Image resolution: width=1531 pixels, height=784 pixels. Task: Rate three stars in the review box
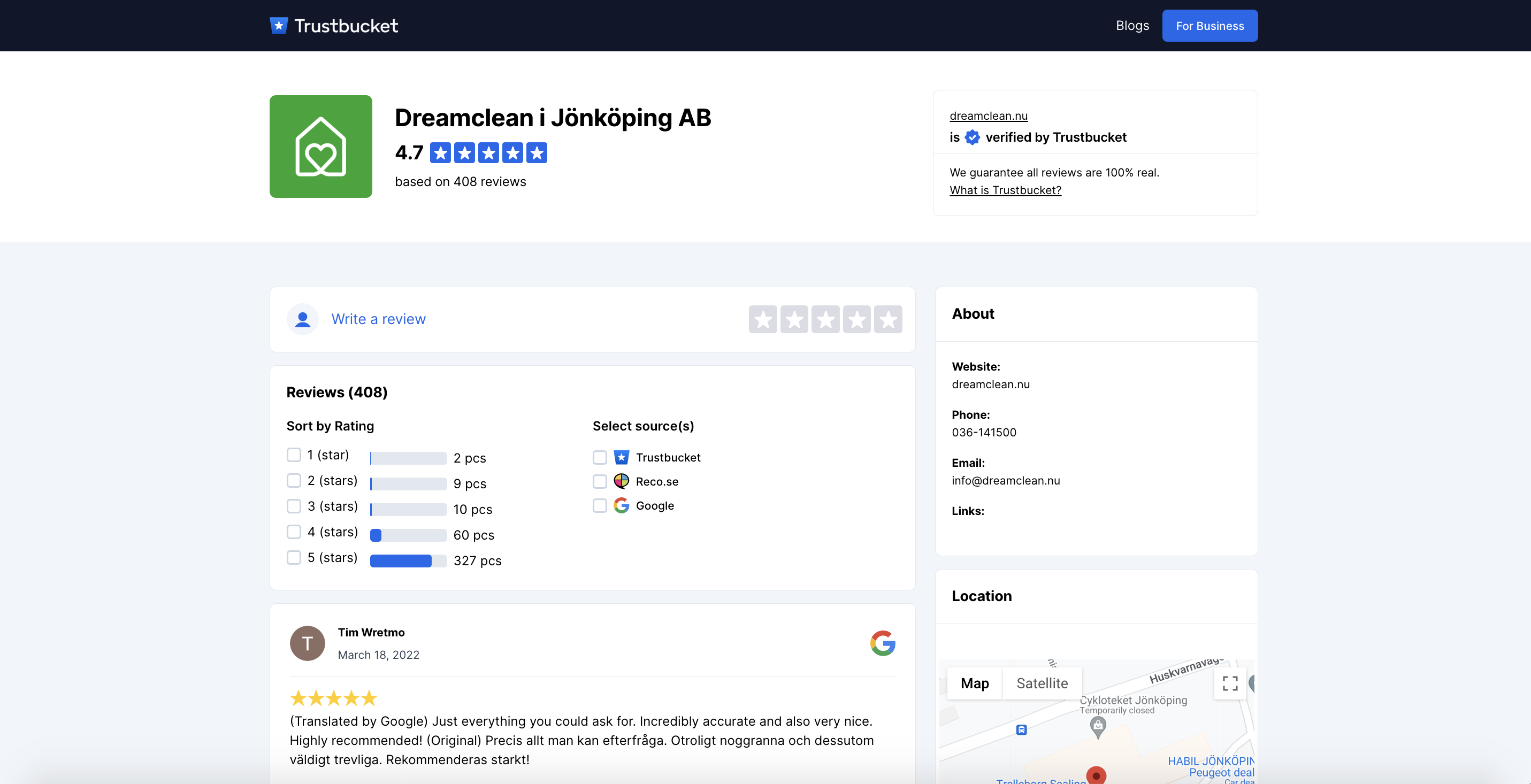click(x=825, y=320)
